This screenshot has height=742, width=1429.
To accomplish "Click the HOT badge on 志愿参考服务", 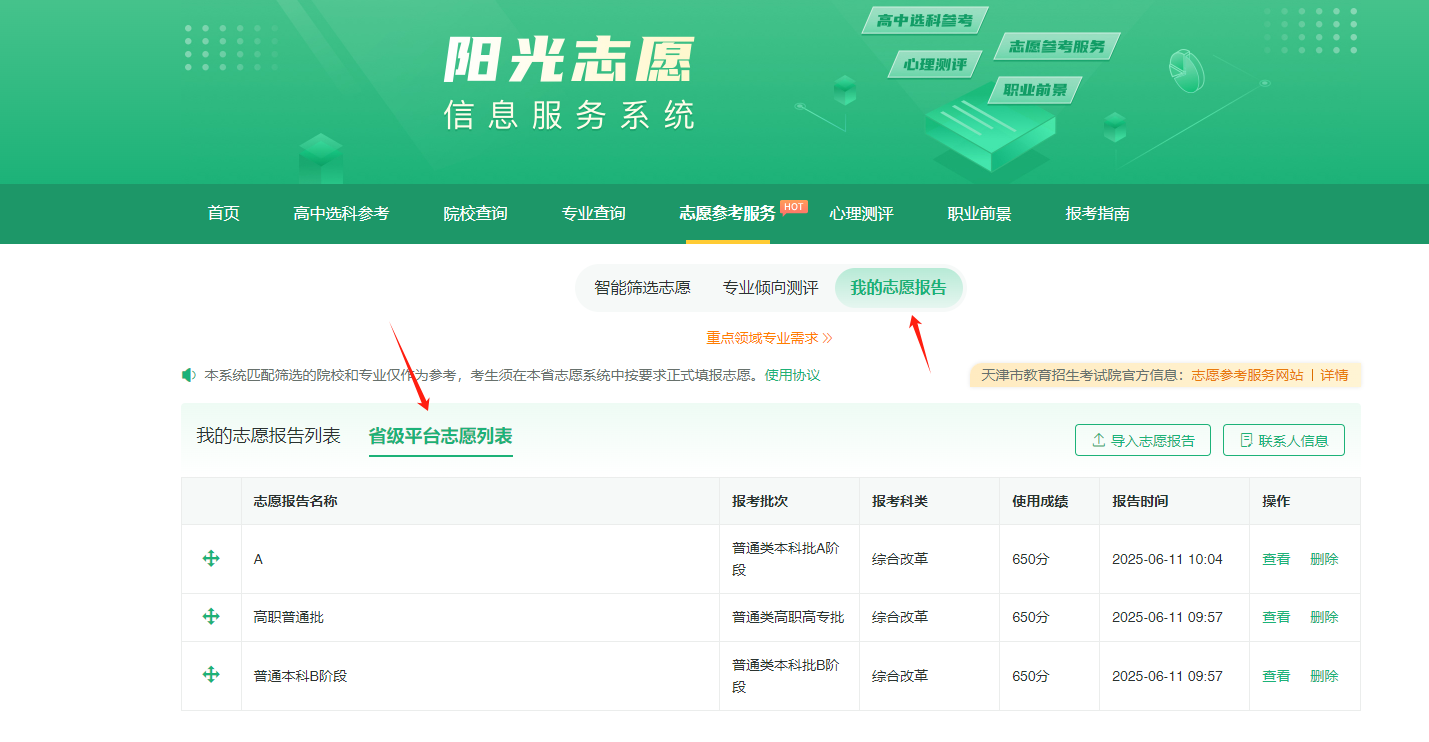I will tap(794, 206).
